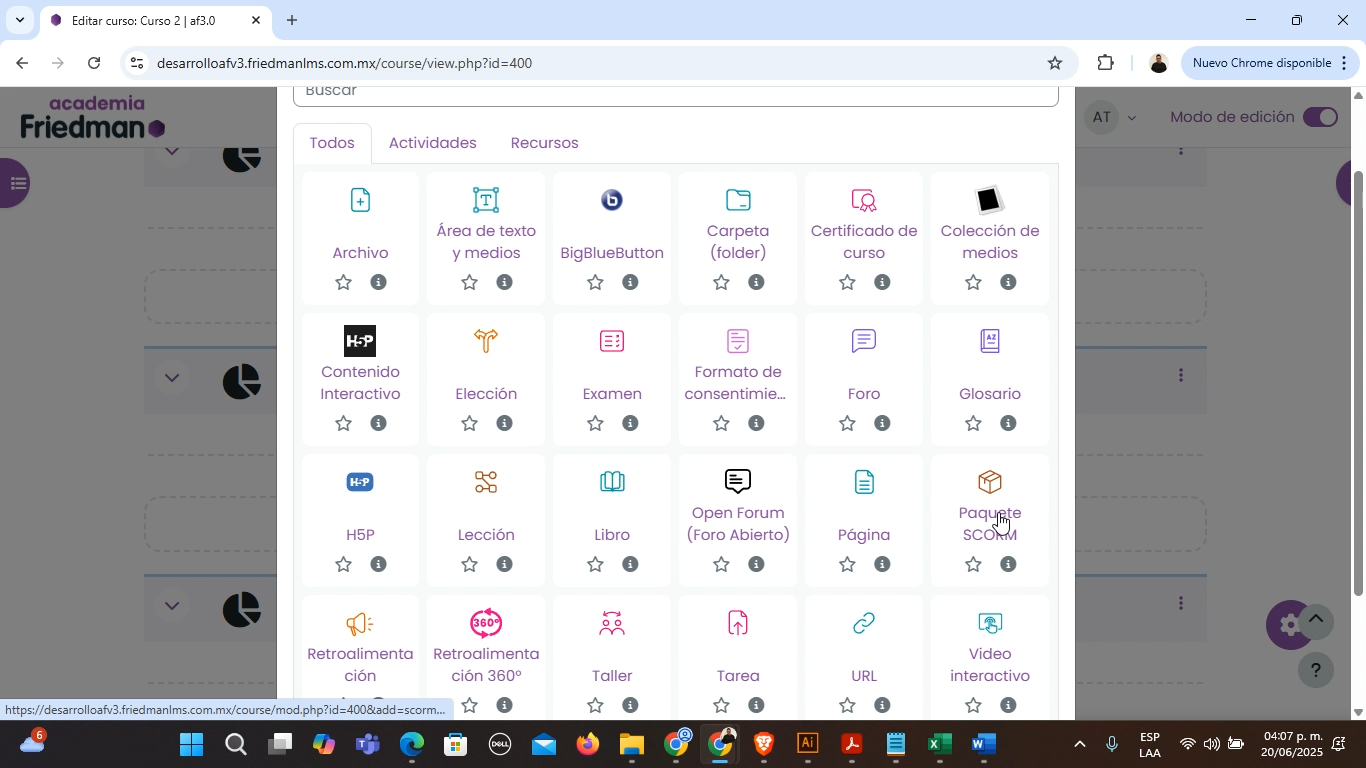Choose the Retroalimentación 360° icon

tap(486, 623)
